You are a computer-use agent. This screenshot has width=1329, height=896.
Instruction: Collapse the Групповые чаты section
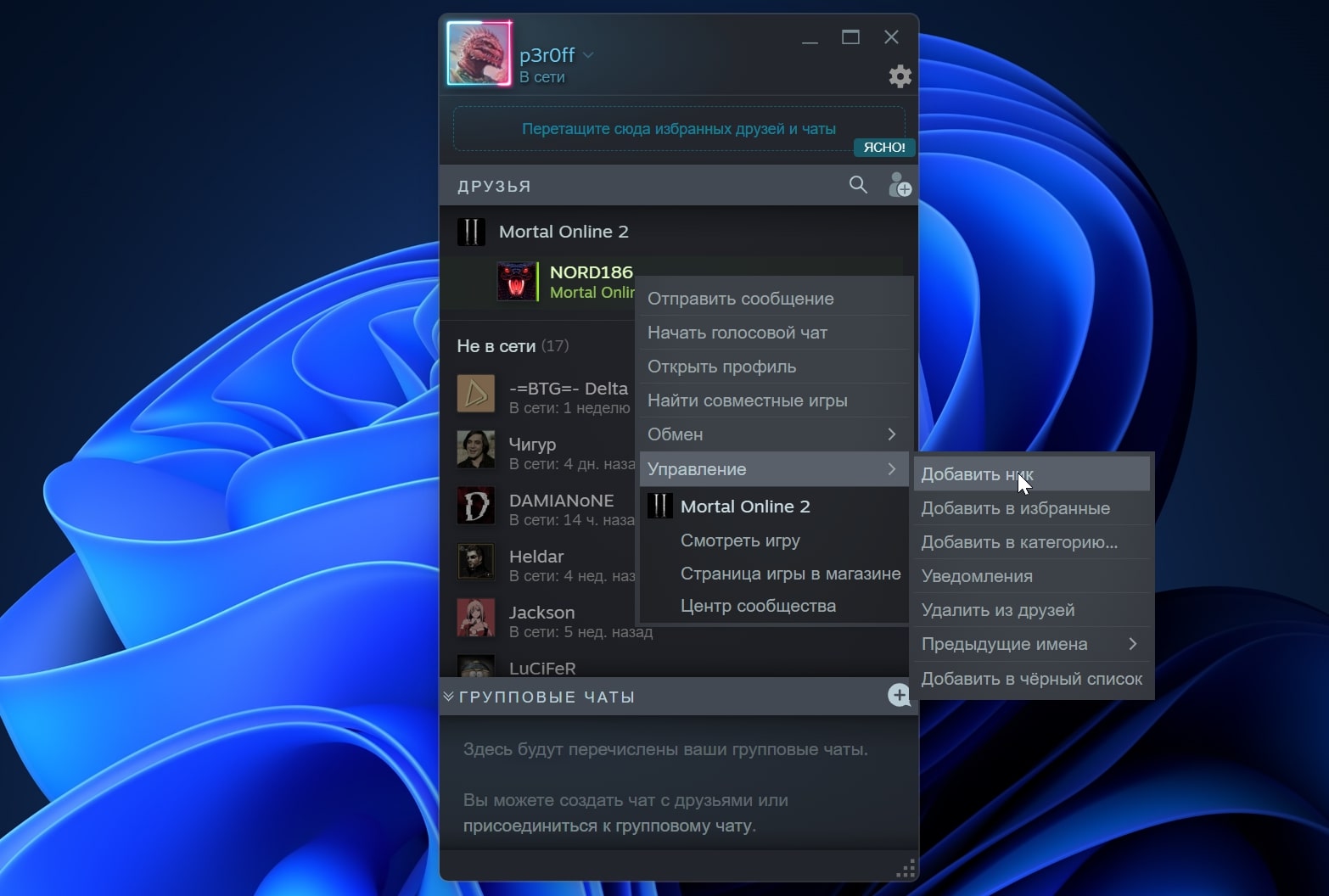[x=449, y=697]
